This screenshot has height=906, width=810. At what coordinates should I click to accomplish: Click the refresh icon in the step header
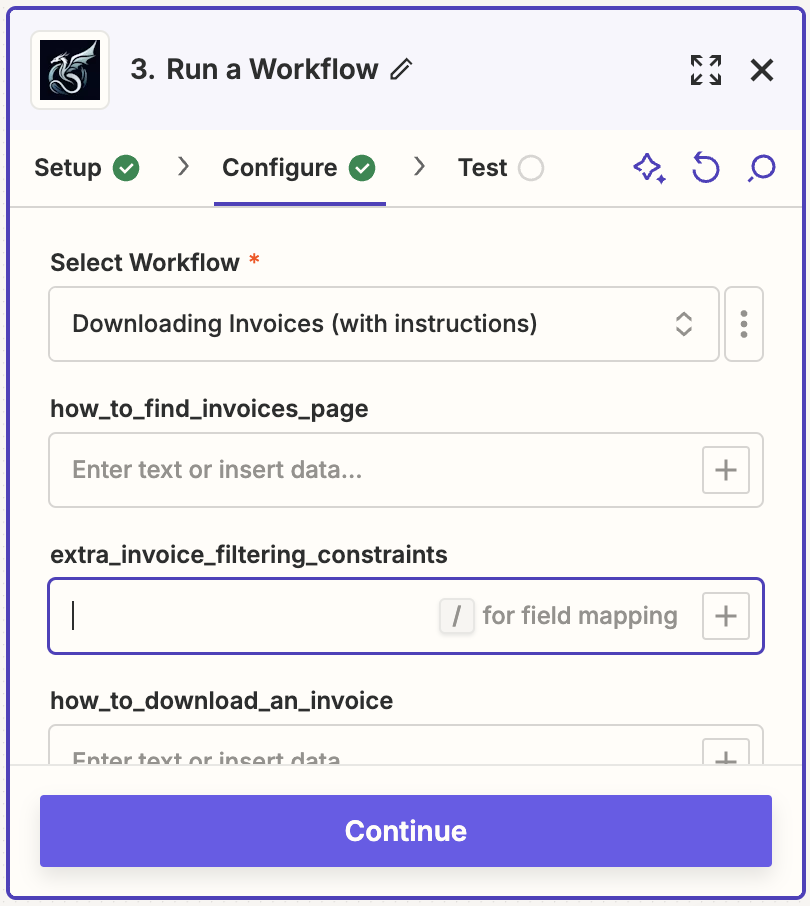(706, 168)
